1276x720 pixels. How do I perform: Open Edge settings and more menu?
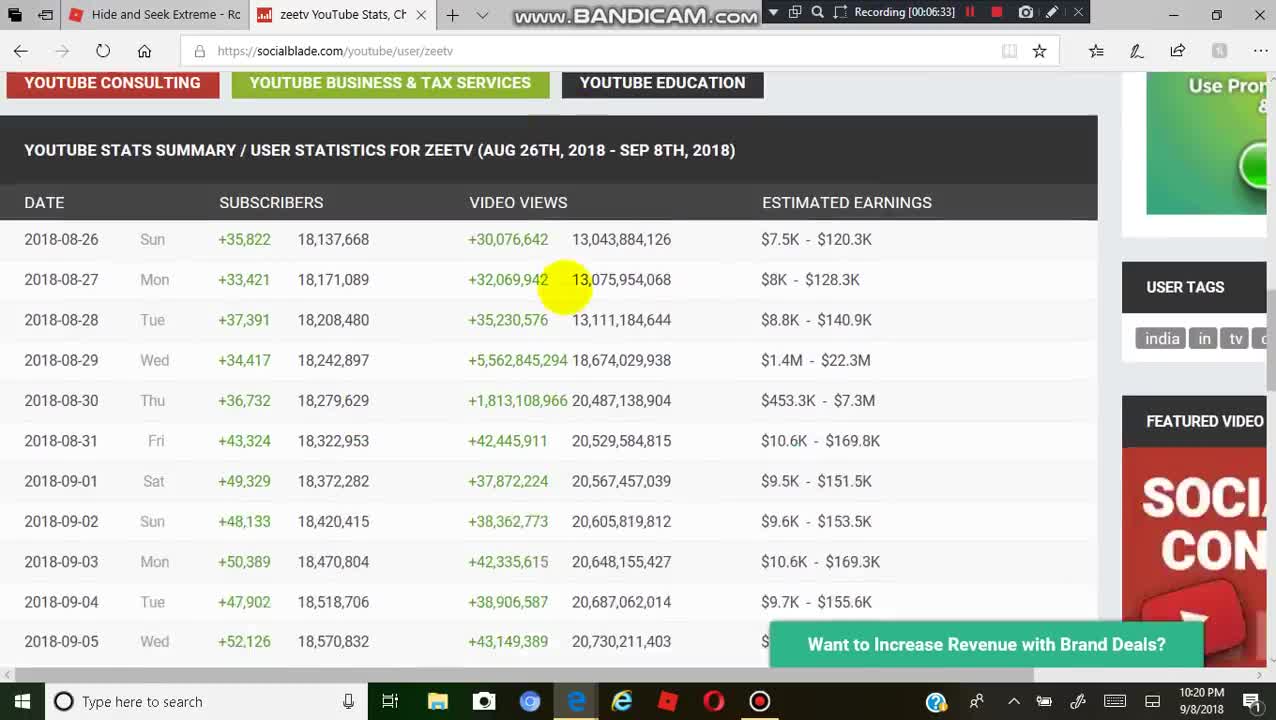tap(1260, 51)
